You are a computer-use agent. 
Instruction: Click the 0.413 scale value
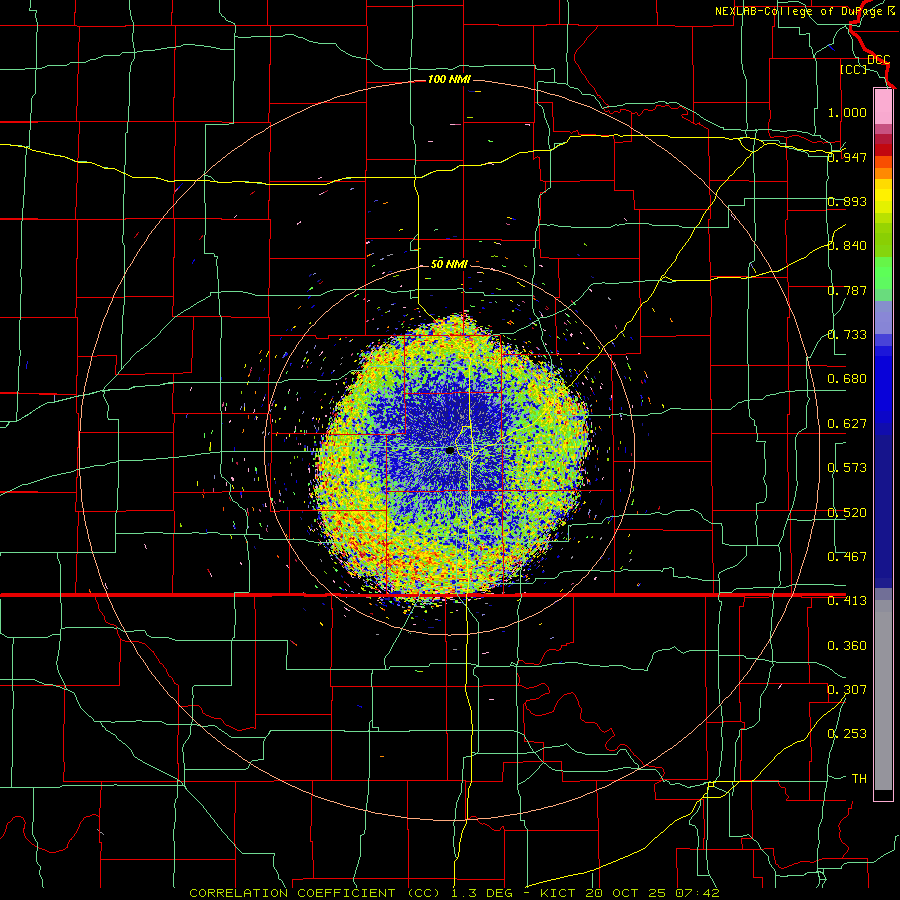click(847, 601)
